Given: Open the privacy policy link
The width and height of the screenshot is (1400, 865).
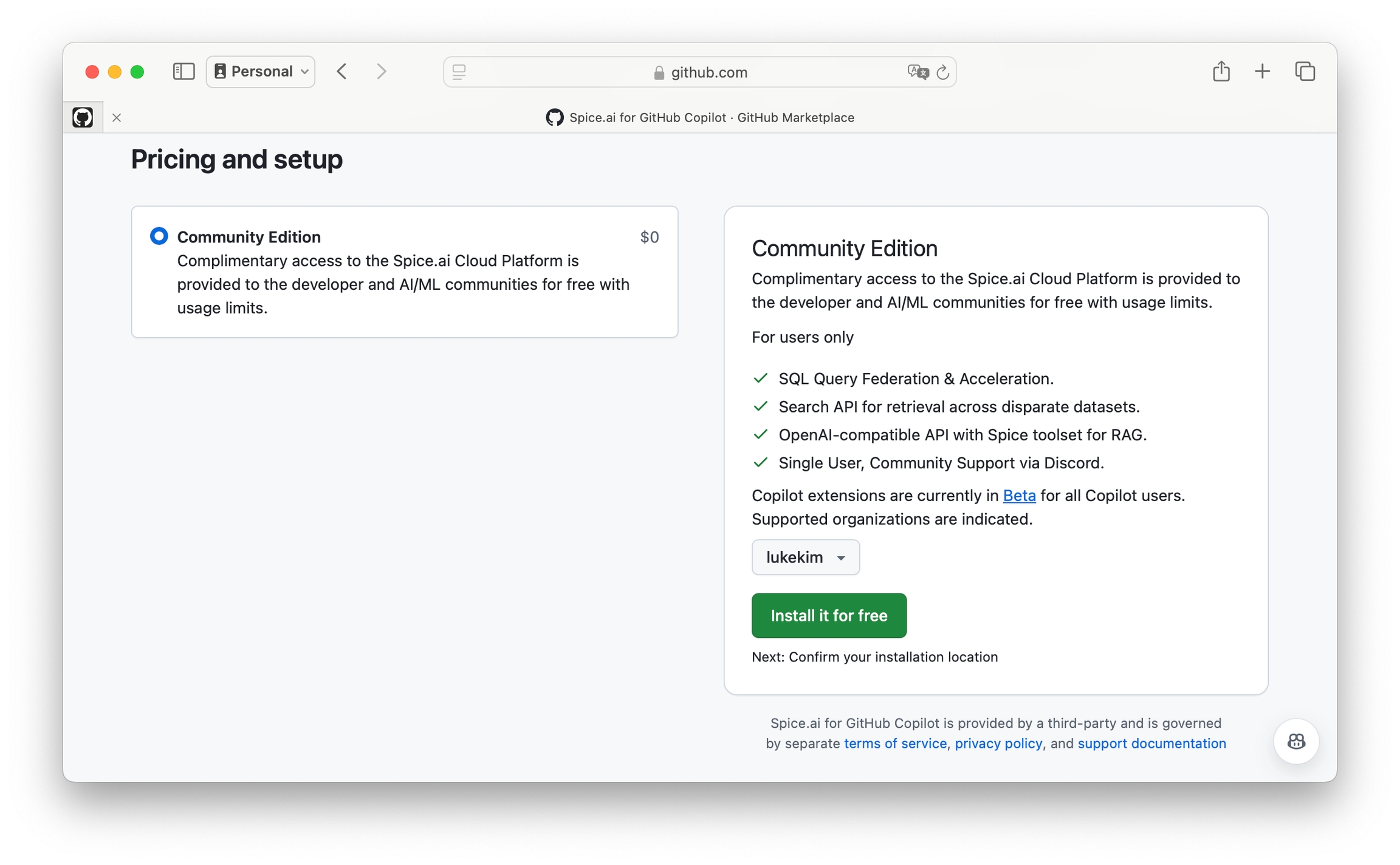Looking at the screenshot, I should [998, 744].
